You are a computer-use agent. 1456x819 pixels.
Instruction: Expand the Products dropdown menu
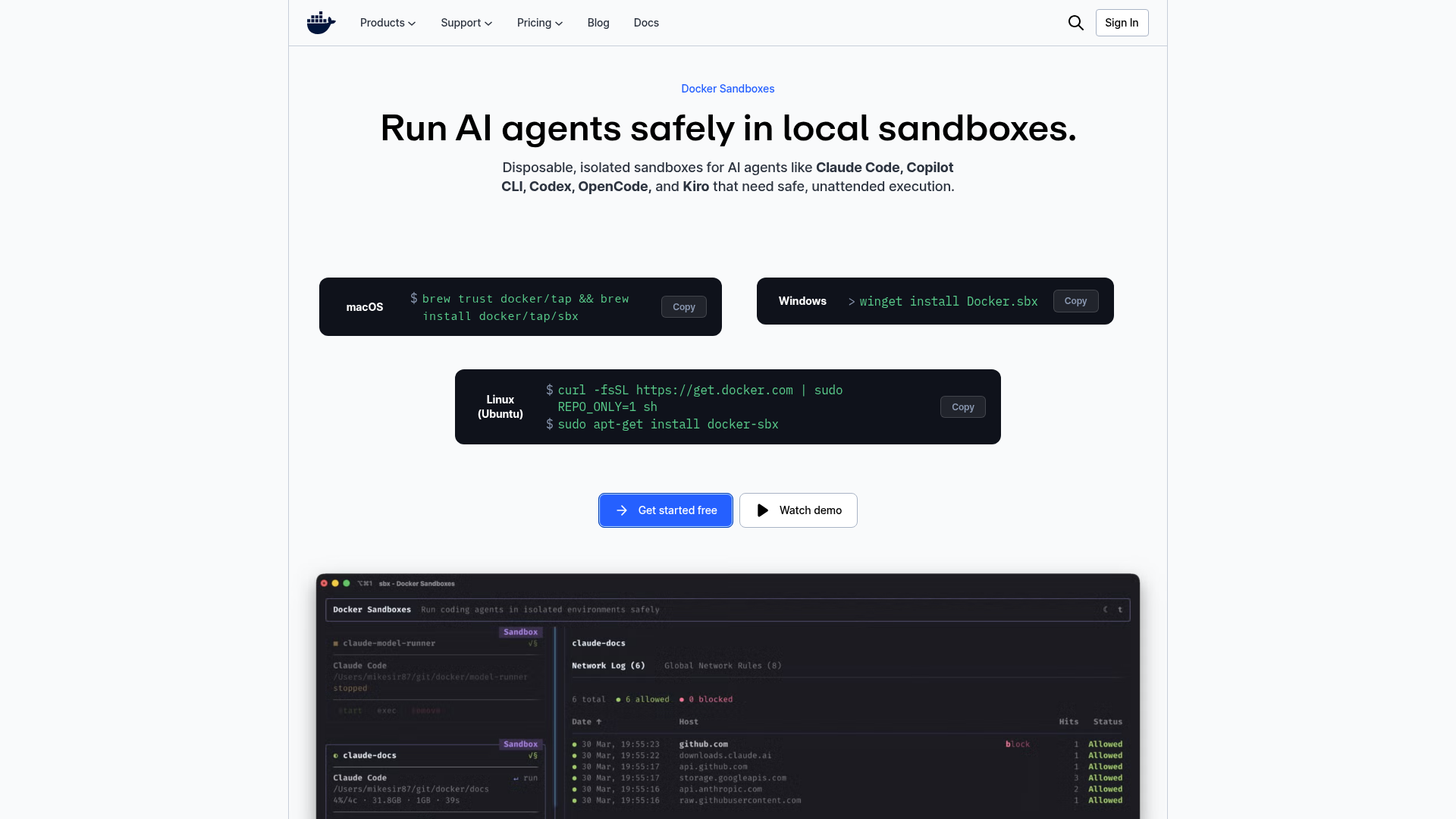(x=388, y=23)
